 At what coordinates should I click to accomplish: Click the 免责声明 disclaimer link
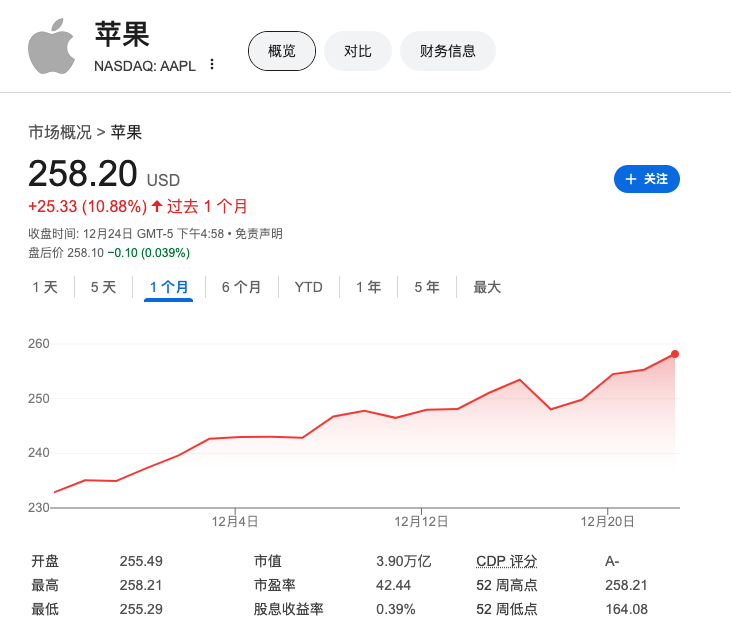[259, 234]
